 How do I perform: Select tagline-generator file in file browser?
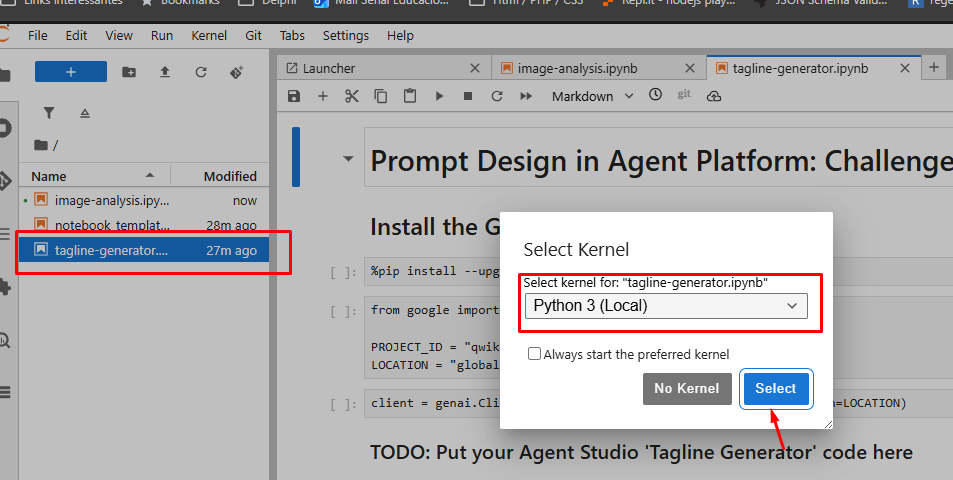(144, 250)
